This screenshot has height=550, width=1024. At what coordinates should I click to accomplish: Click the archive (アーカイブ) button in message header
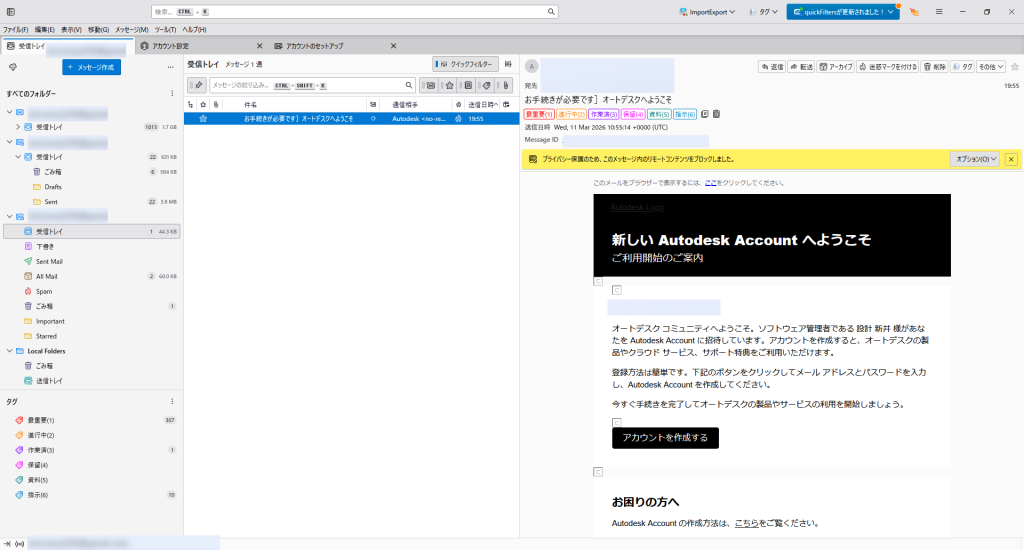tap(837, 66)
